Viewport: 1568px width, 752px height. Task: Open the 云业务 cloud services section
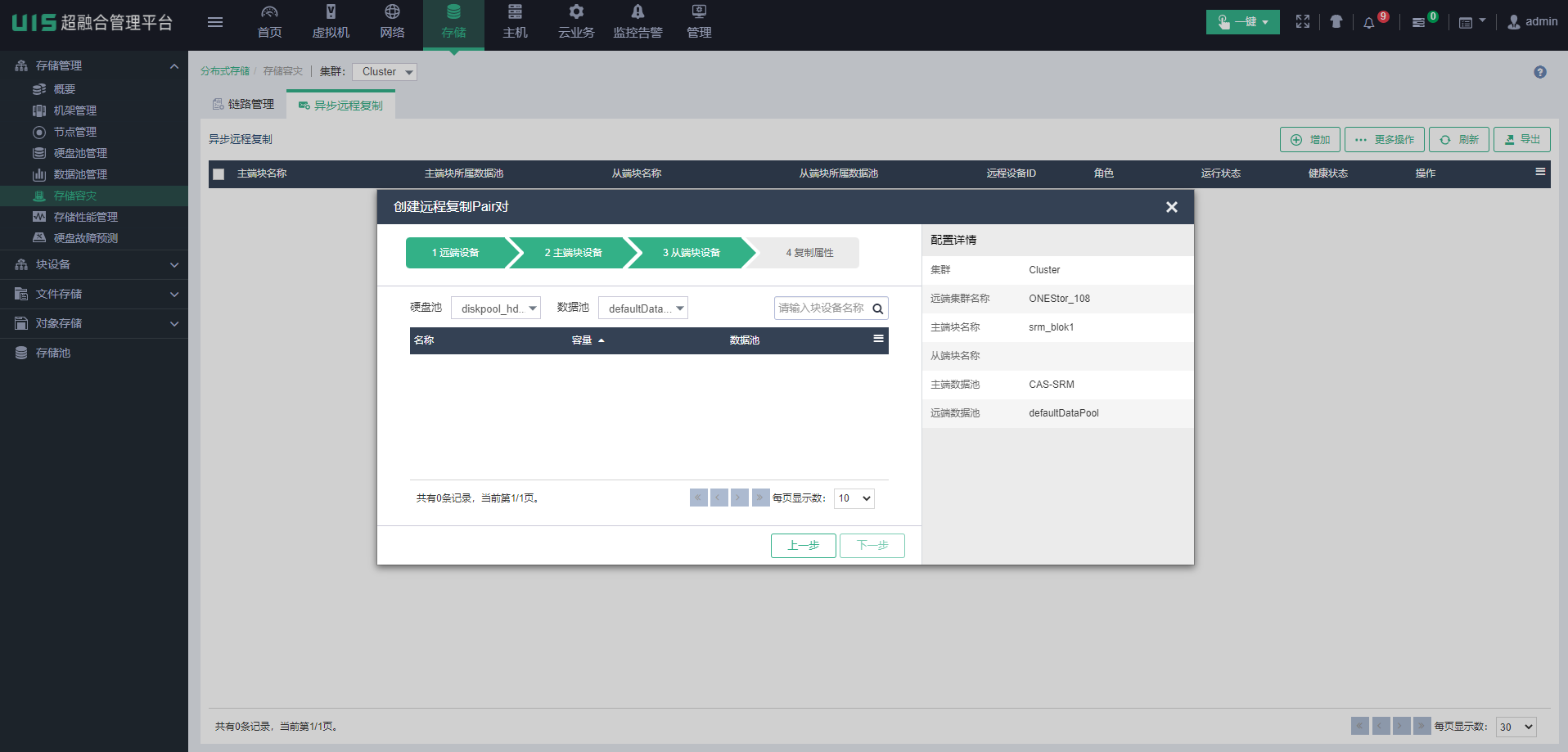coord(576,22)
